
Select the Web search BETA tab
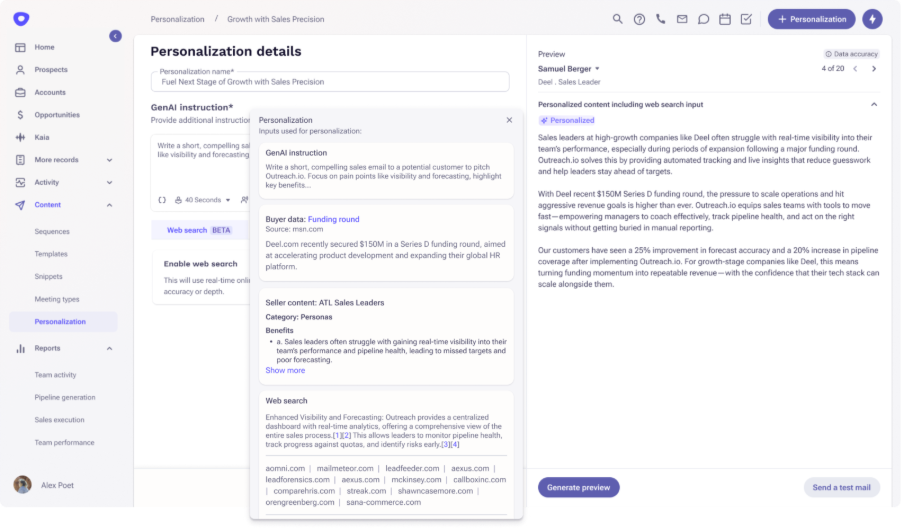199,230
